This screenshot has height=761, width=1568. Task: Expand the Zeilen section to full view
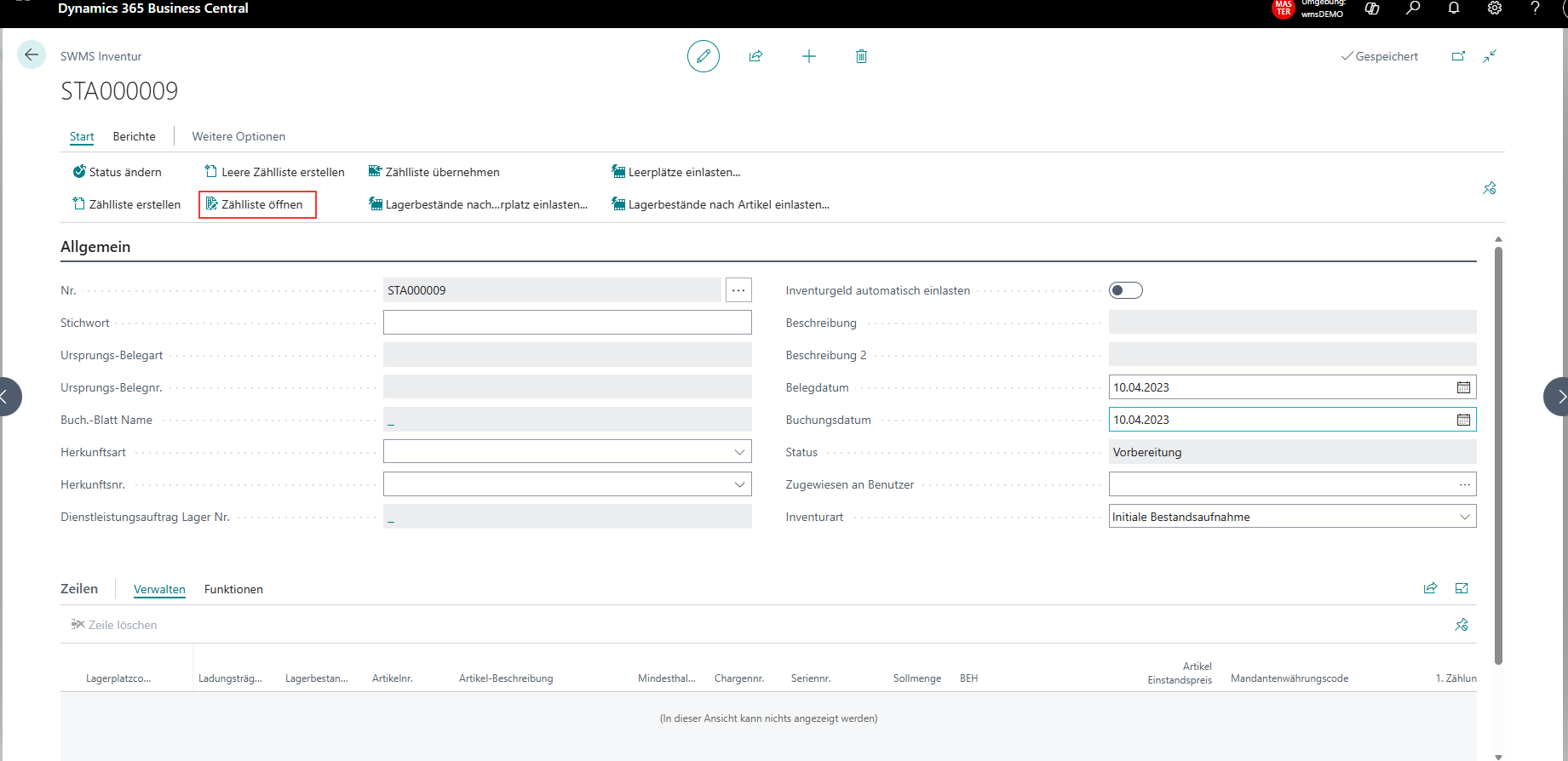pos(1462,588)
